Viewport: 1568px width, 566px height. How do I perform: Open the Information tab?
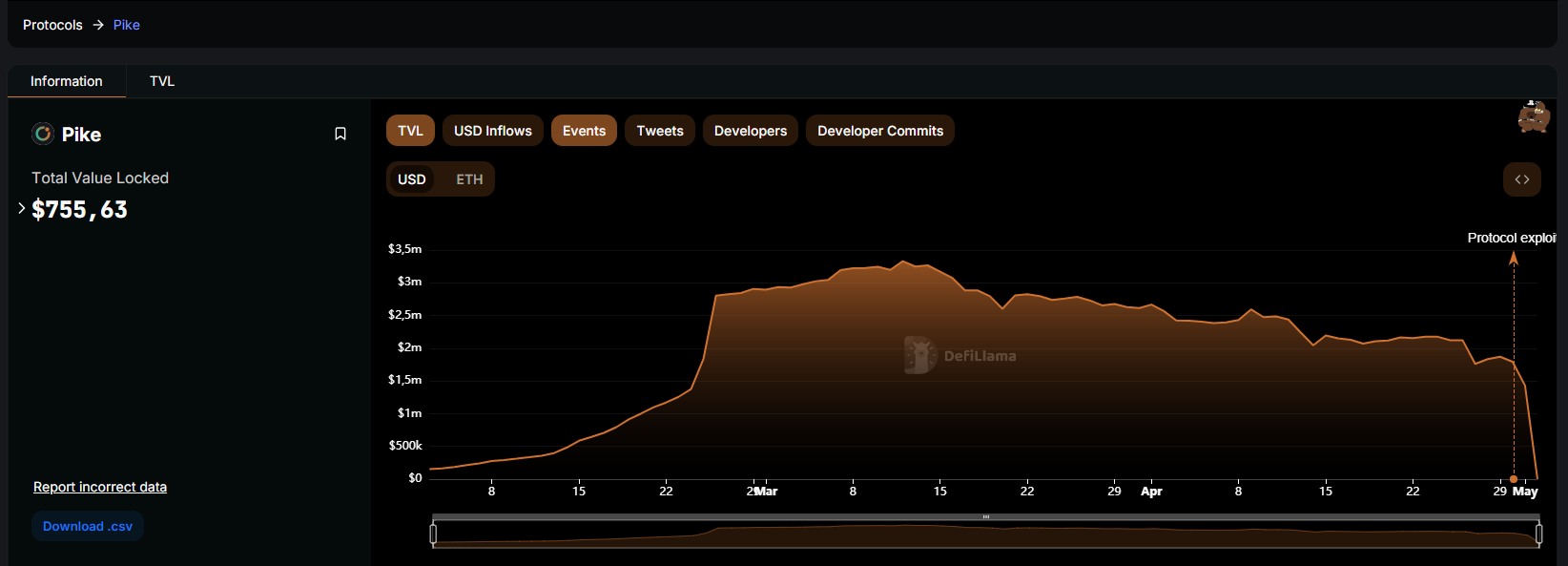point(67,81)
